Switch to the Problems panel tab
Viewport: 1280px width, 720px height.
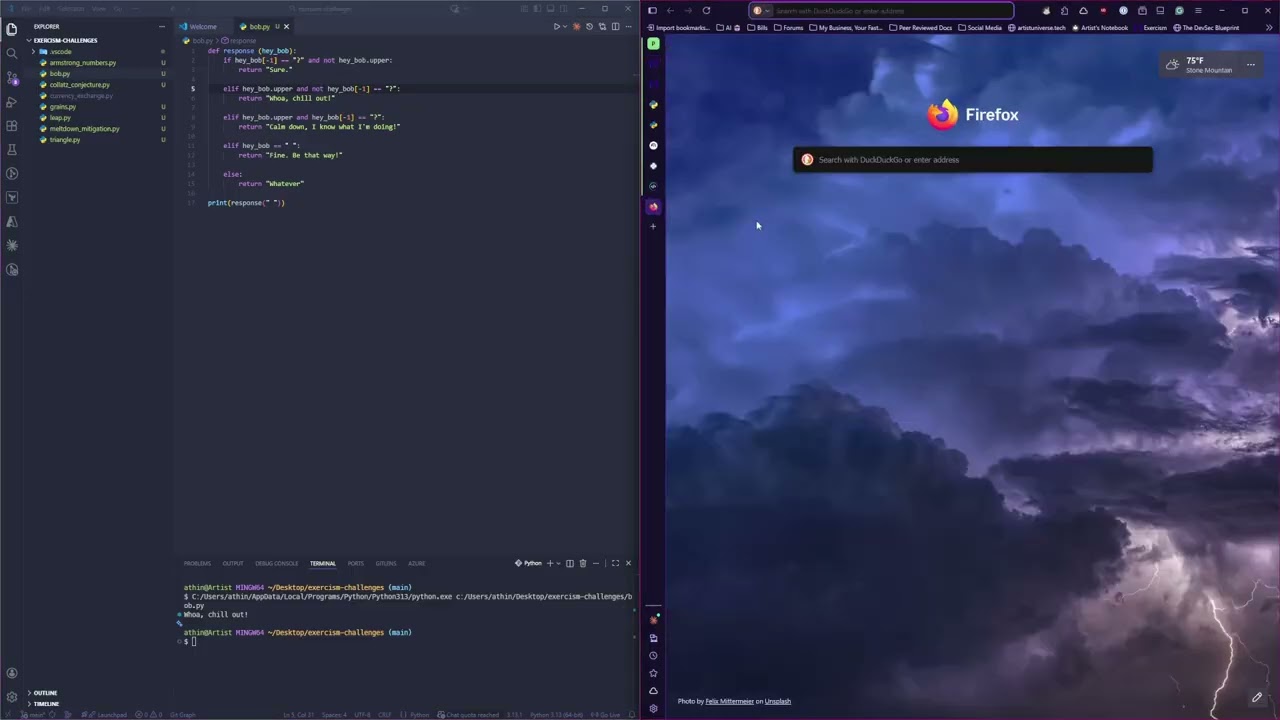(x=197, y=563)
